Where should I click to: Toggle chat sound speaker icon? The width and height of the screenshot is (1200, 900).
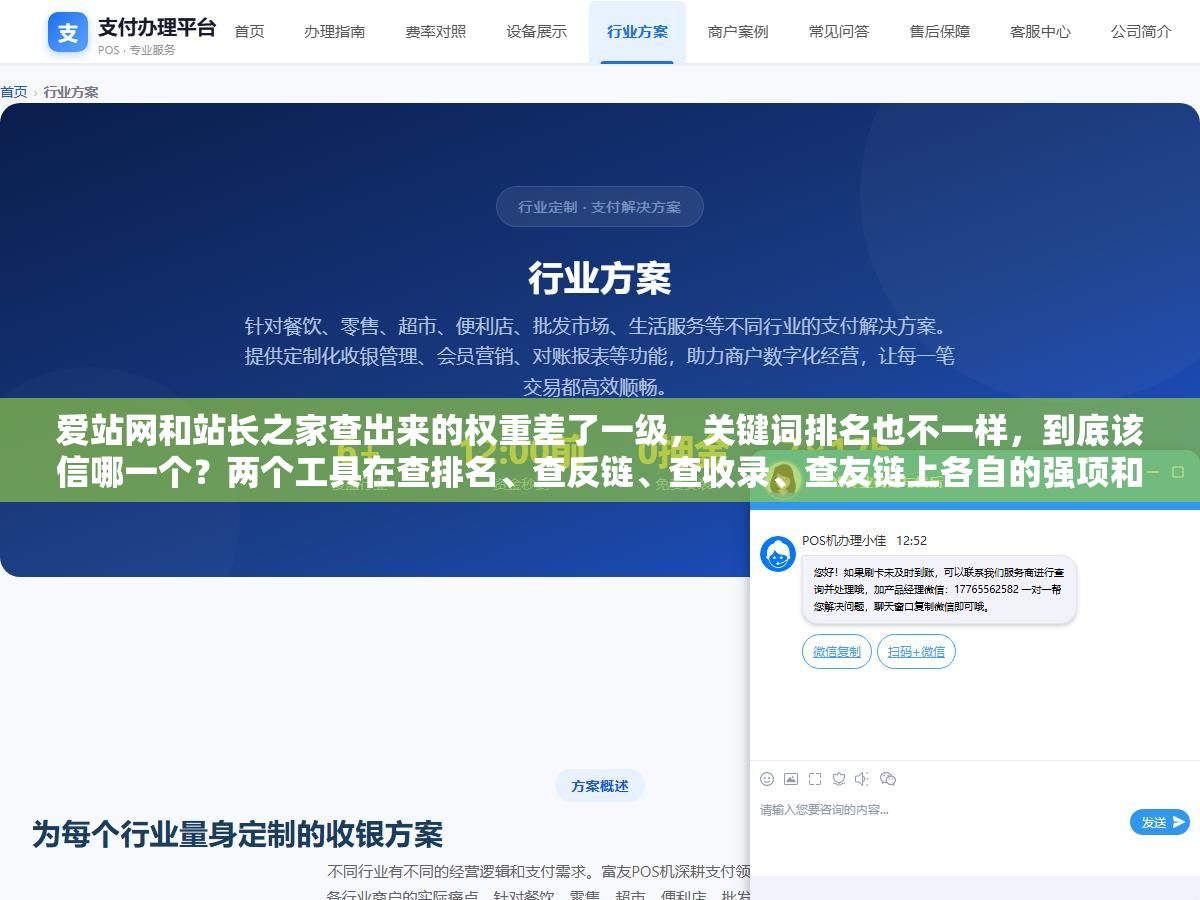point(862,779)
